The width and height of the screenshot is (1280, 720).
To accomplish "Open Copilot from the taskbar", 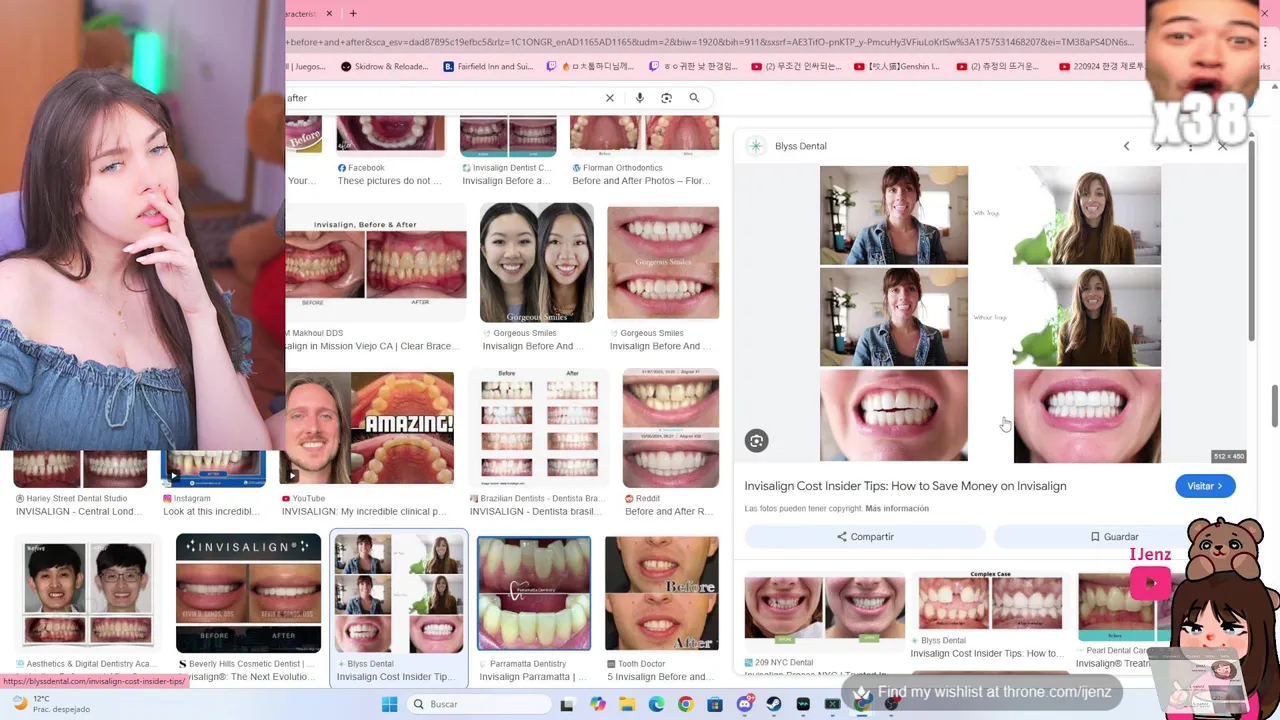I will (x=598, y=704).
